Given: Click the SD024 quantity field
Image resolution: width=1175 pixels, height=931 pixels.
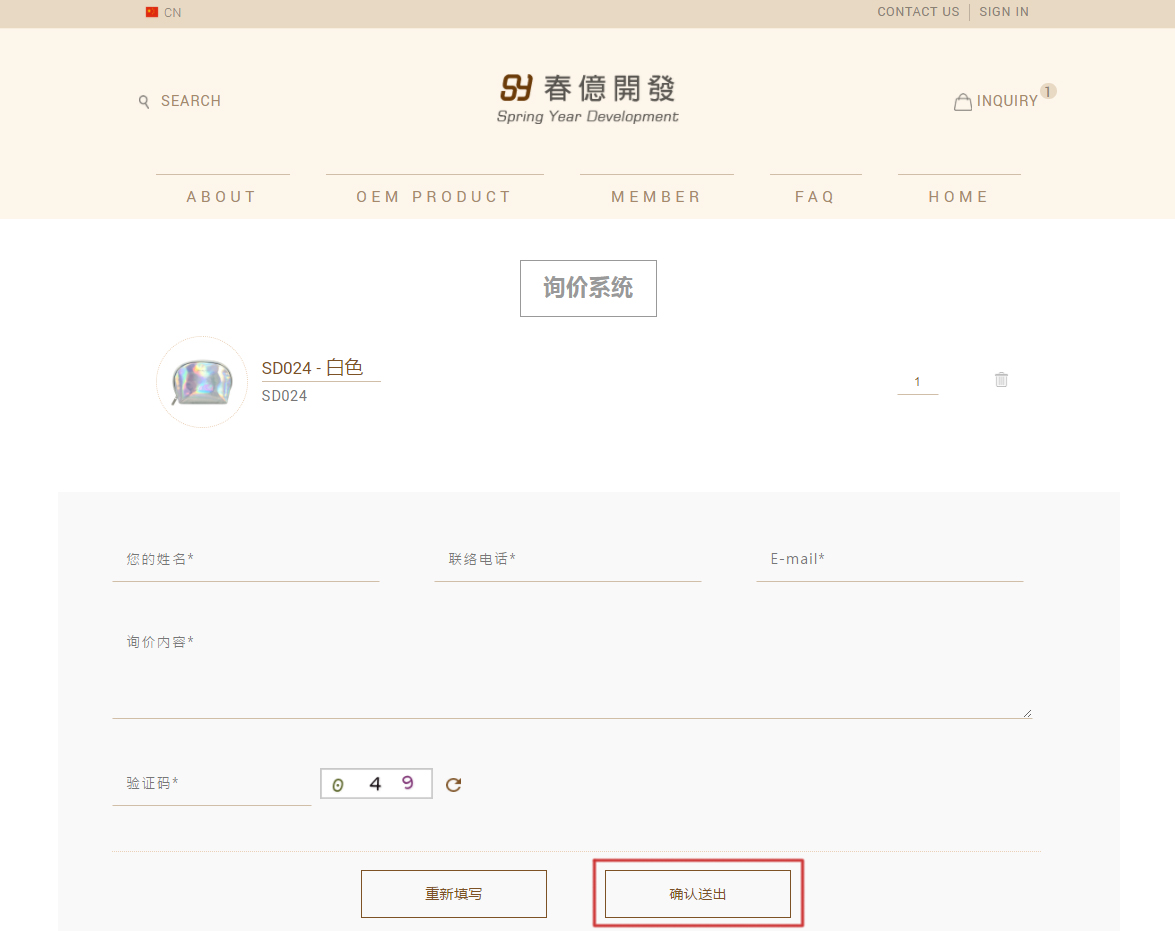Looking at the screenshot, I should tap(917, 381).
